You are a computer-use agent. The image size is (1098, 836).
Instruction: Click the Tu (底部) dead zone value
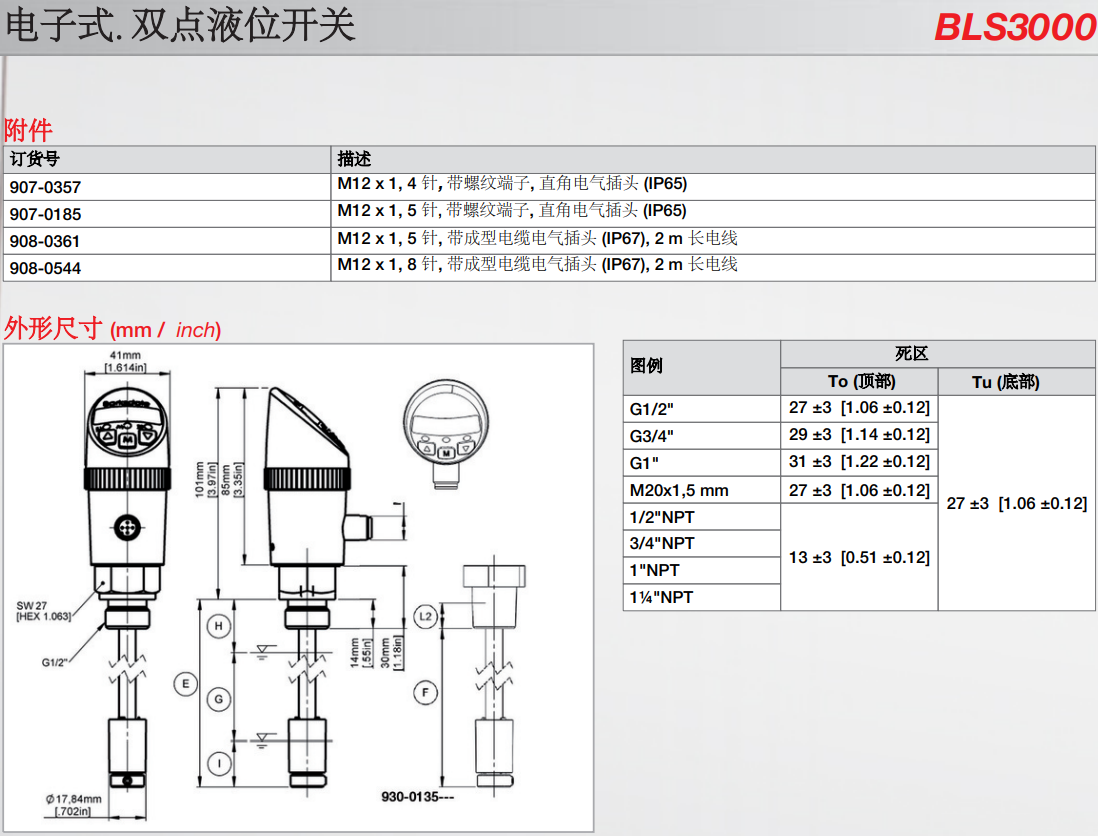1017,503
